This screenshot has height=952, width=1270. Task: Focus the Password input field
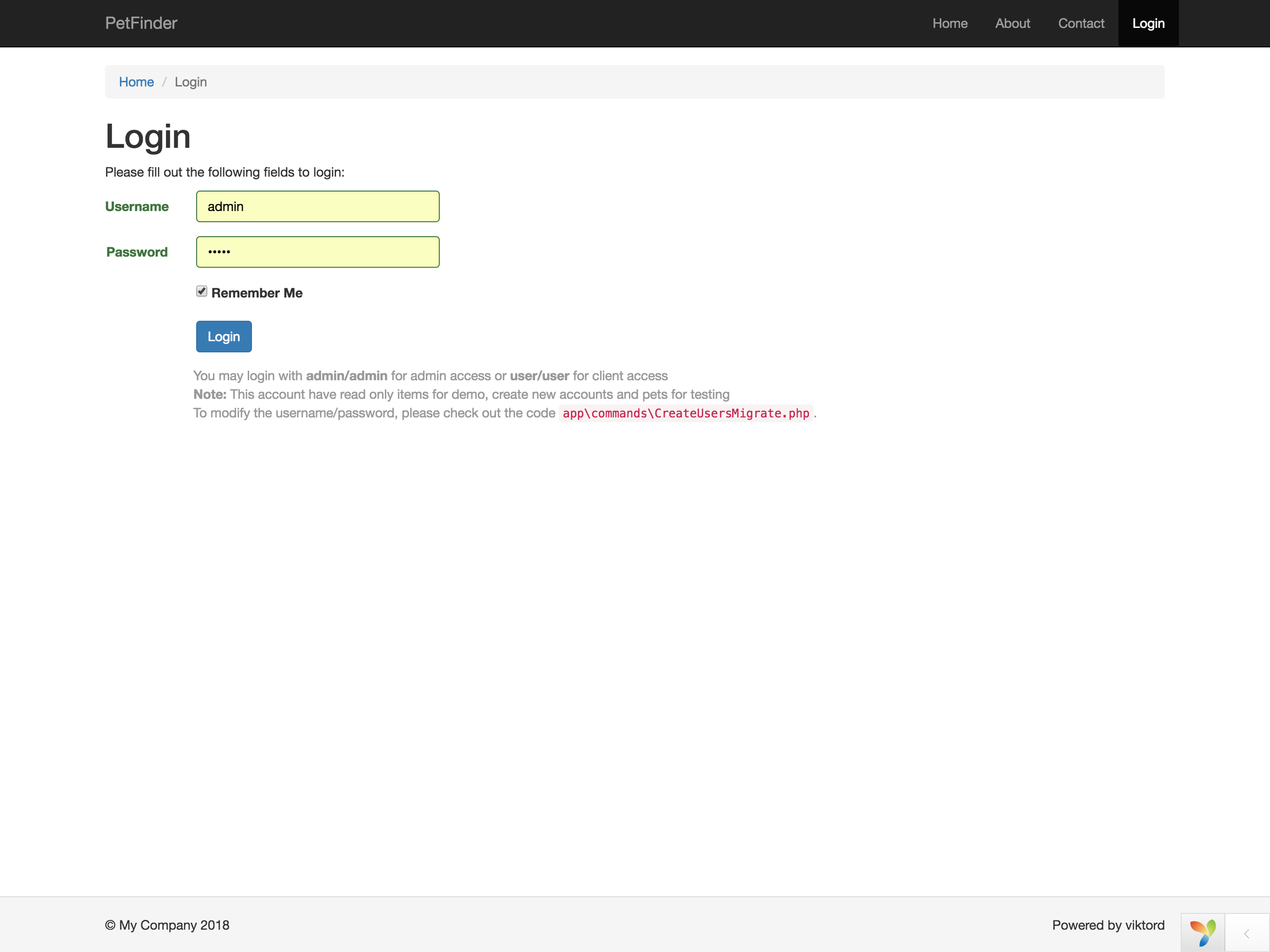point(317,252)
